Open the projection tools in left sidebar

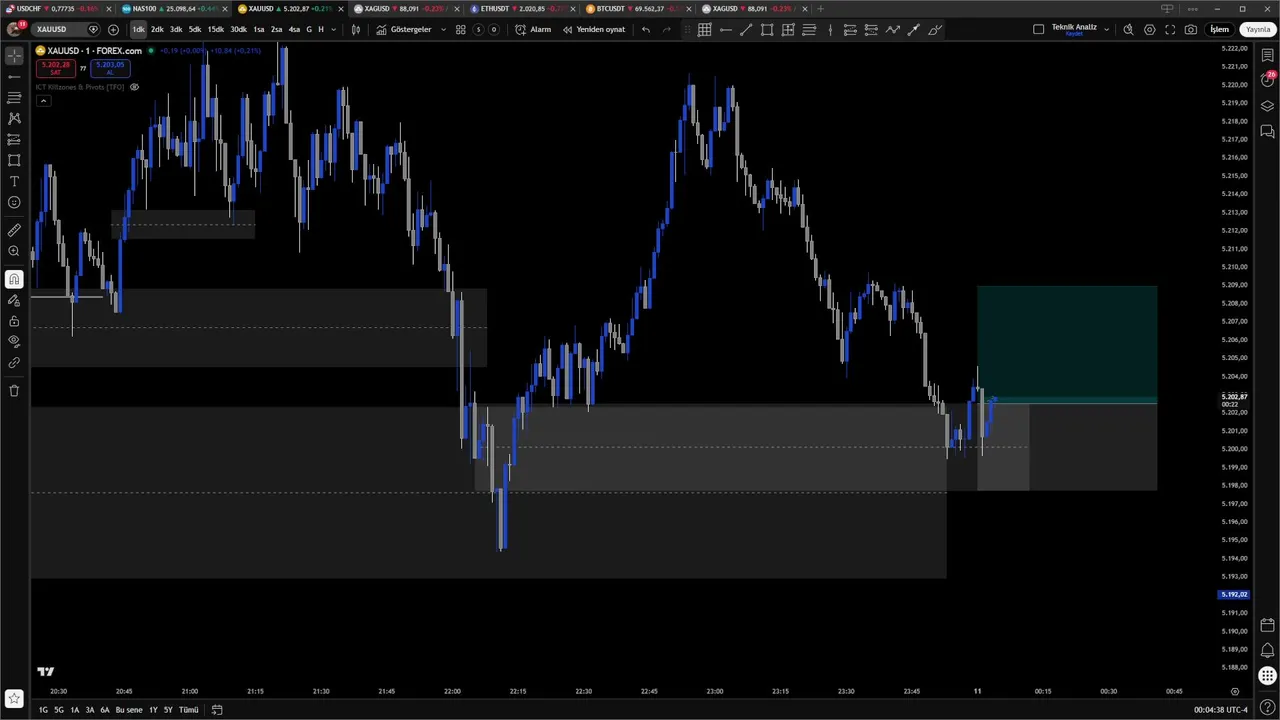(14, 139)
